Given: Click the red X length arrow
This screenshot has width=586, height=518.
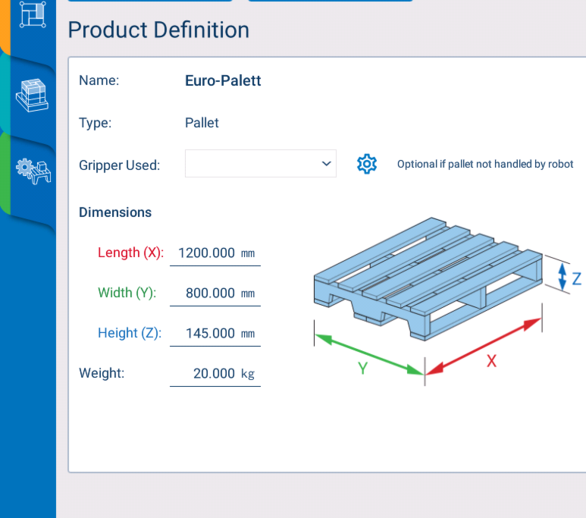Looking at the screenshot, I should (484, 346).
